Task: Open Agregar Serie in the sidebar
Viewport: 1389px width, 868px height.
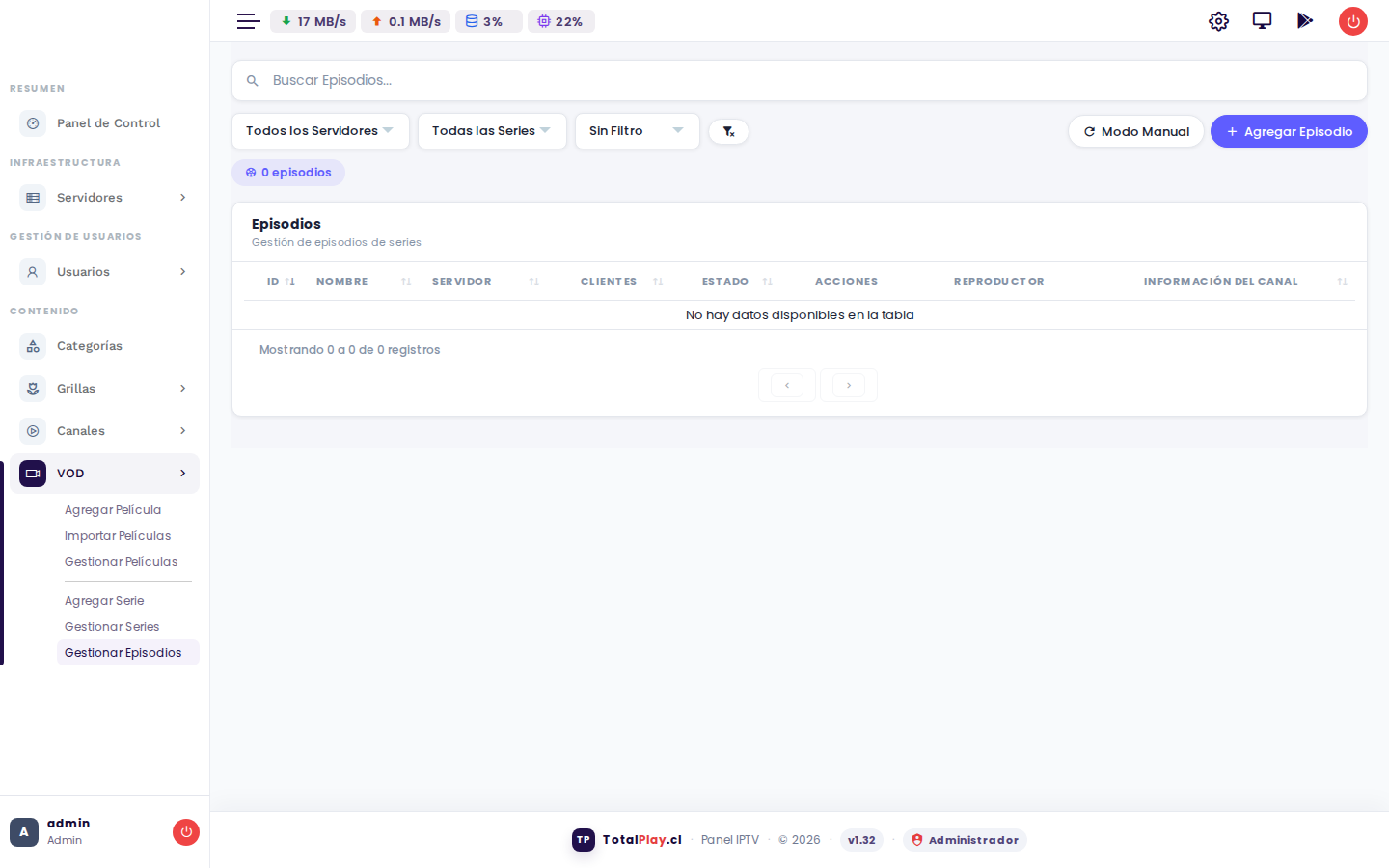Action: pos(104,601)
